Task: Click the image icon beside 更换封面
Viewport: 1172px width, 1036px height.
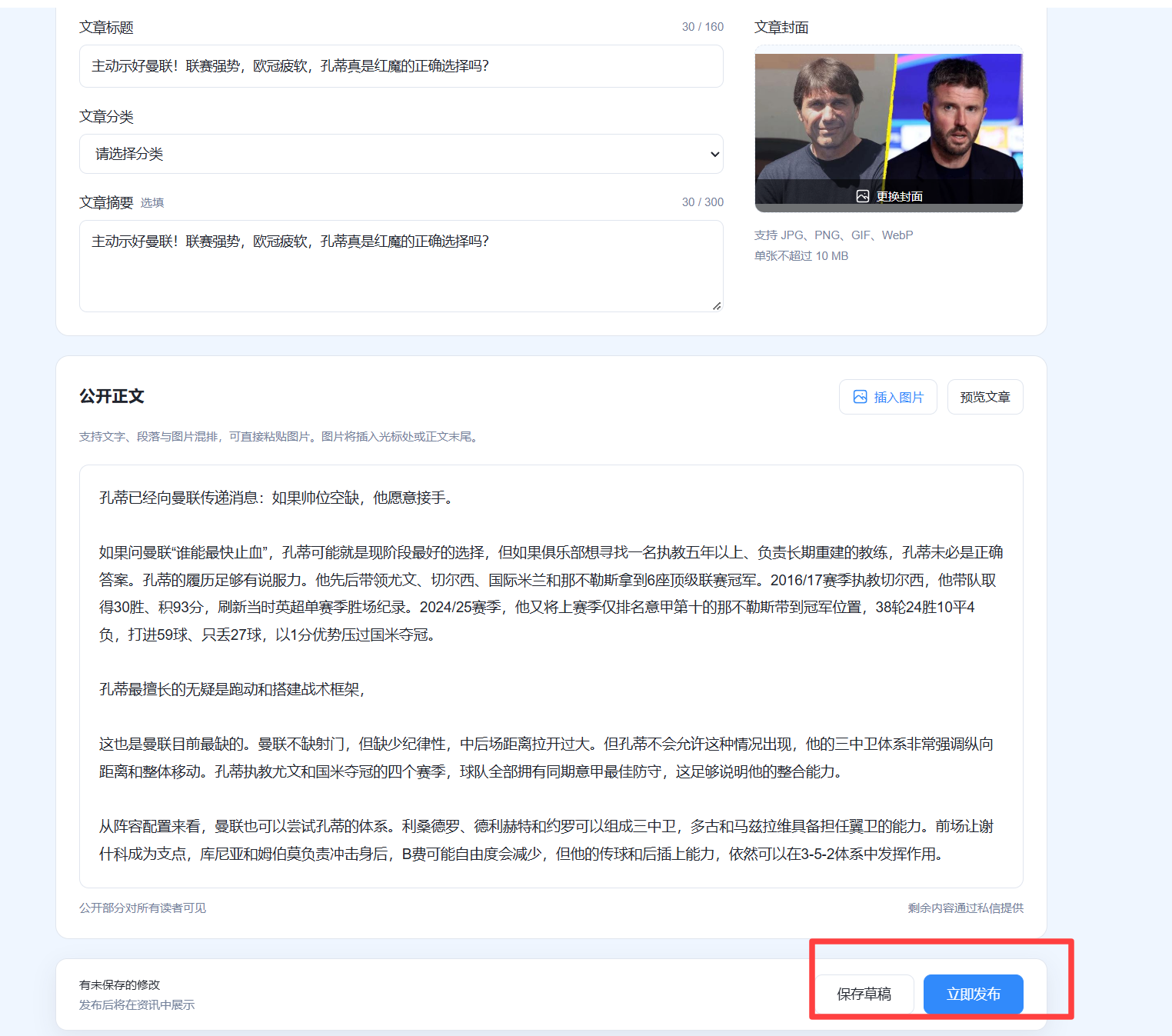Action: (863, 196)
